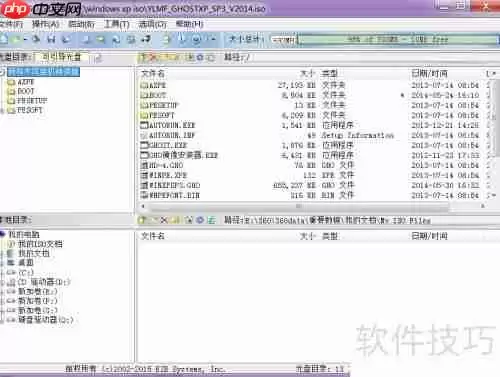Select the highlighted root node in image tree
This screenshot has height=377, width=500.
coord(43,72)
